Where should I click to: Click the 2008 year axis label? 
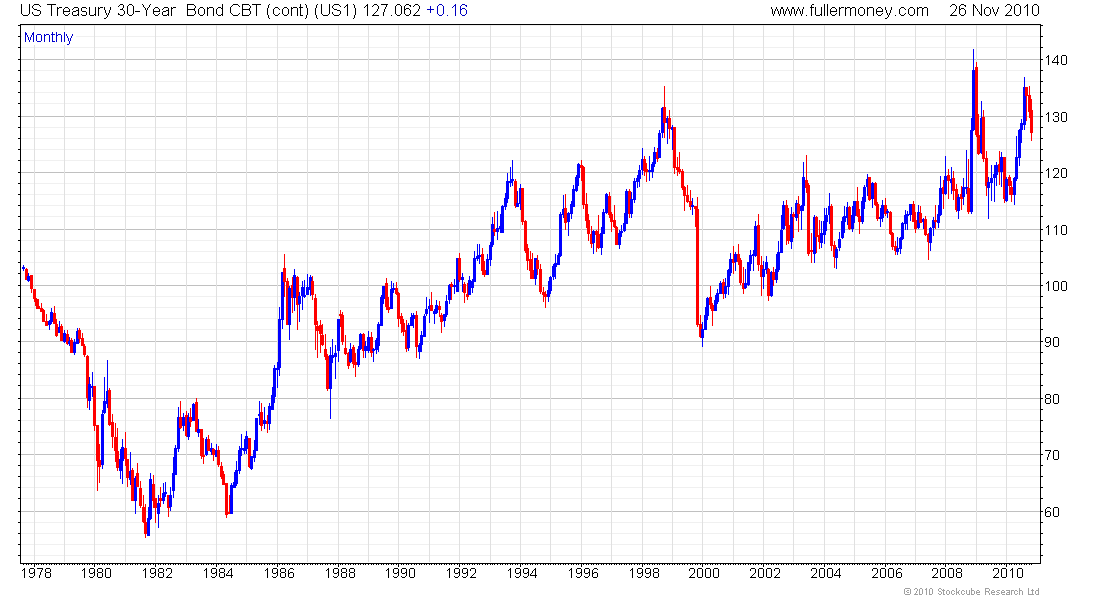(948, 573)
